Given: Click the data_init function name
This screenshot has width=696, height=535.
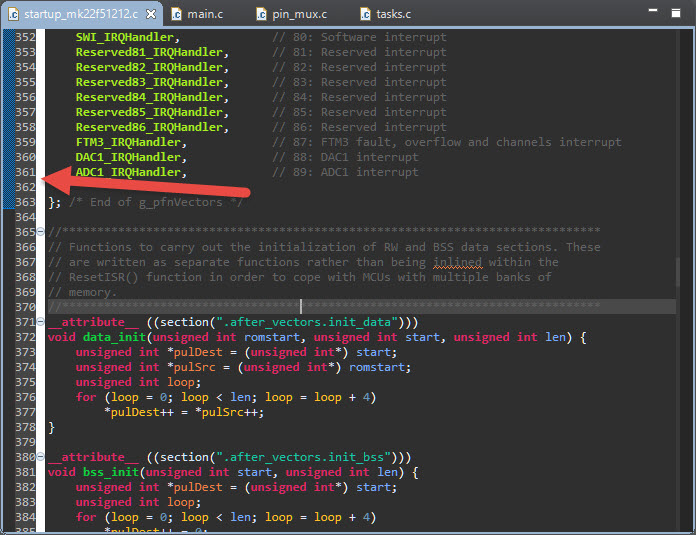Looking at the screenshot, I should (x=116, y=337).
